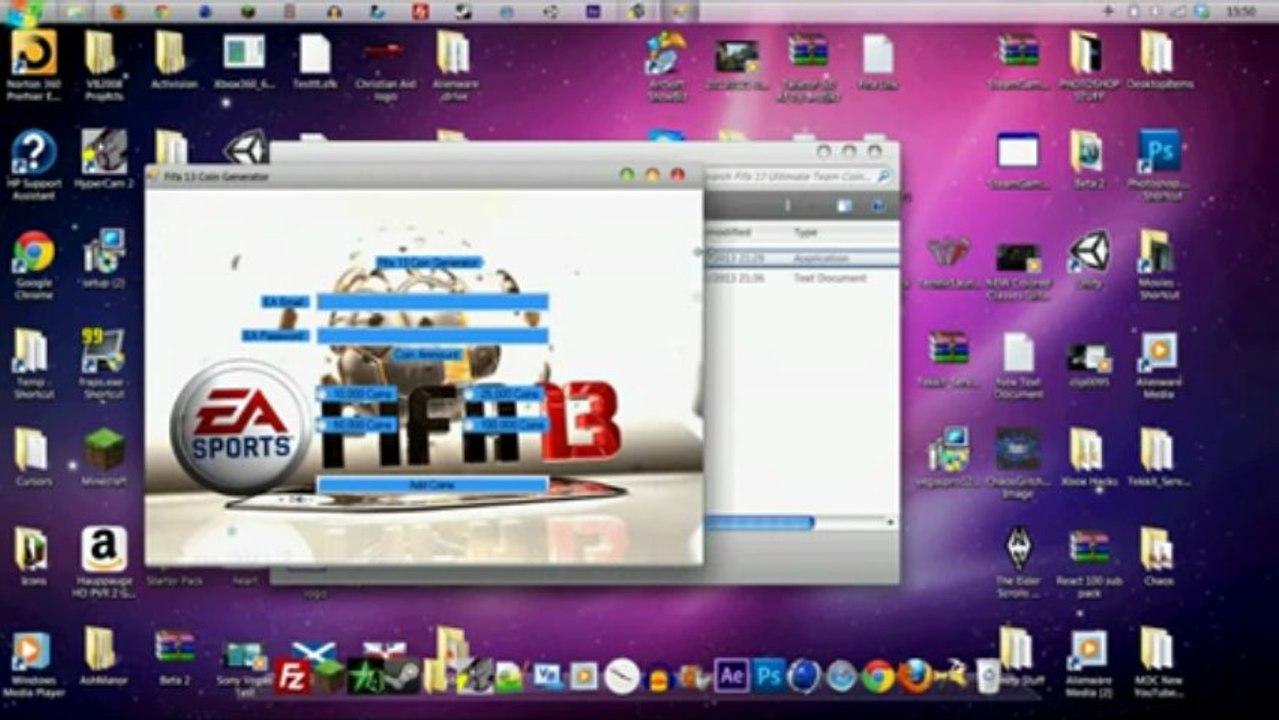
Task: Click the Windows Start orb
Action: point(22,12)
